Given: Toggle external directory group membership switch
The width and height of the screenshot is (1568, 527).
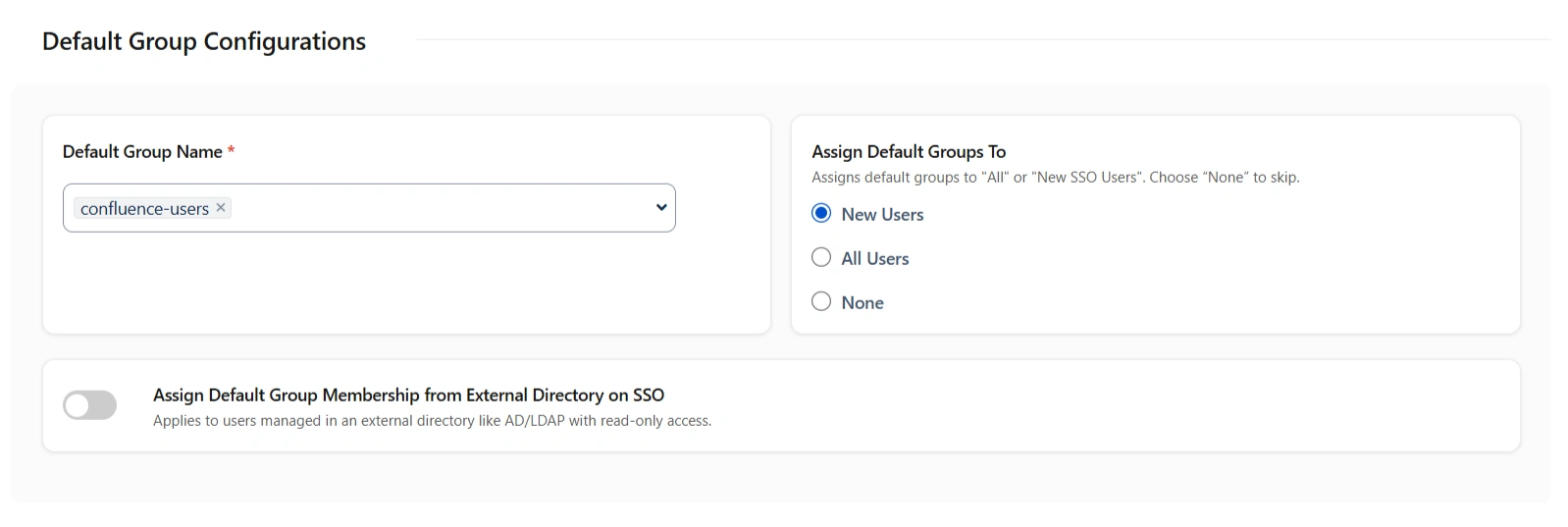Looking at the screenshot, I should [89, 405].
